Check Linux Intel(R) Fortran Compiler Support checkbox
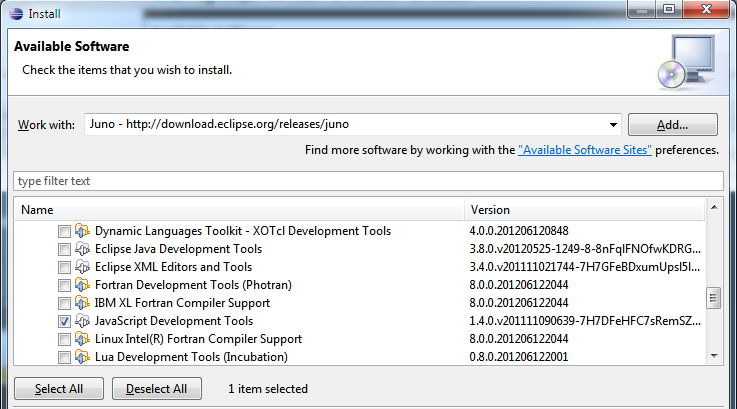 pyautogui.click(x=64, y=339)
